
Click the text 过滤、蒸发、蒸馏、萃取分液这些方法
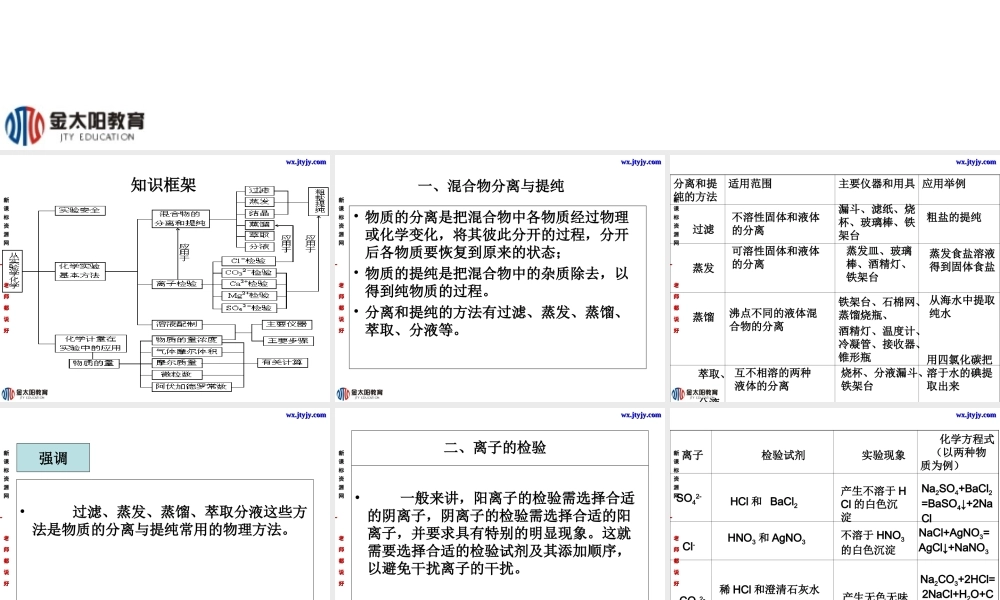pos(170,521)
